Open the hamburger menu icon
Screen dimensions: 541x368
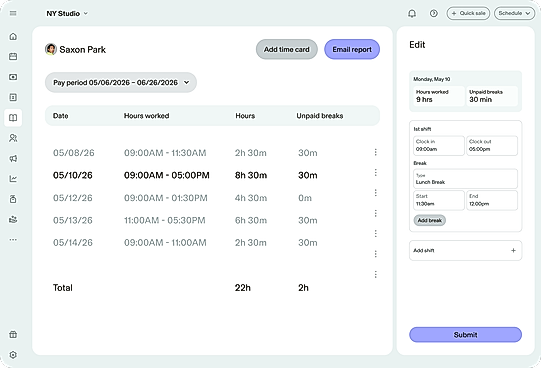(13, 13)
